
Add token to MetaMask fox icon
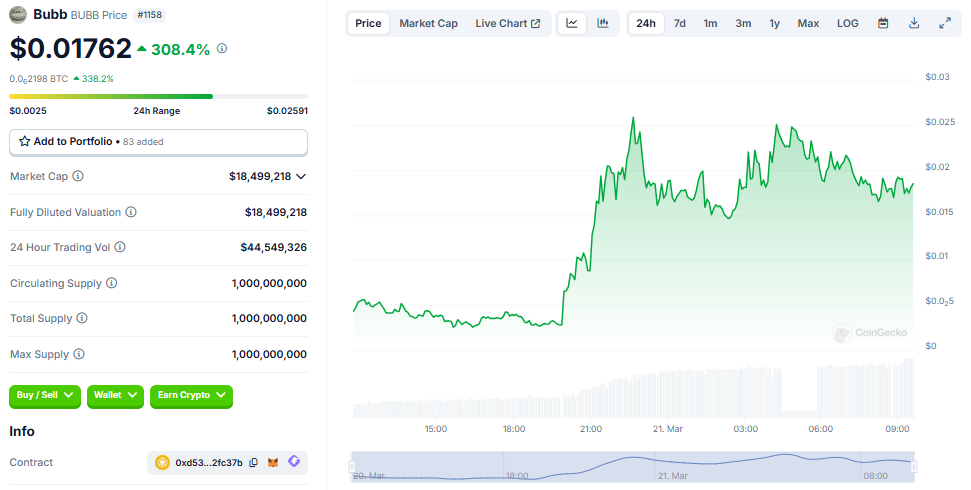coord(273,463)
